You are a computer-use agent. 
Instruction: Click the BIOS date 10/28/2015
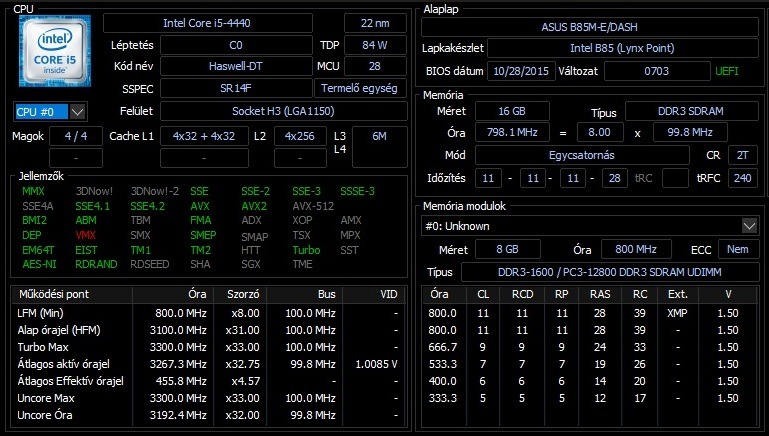(521, 71)
